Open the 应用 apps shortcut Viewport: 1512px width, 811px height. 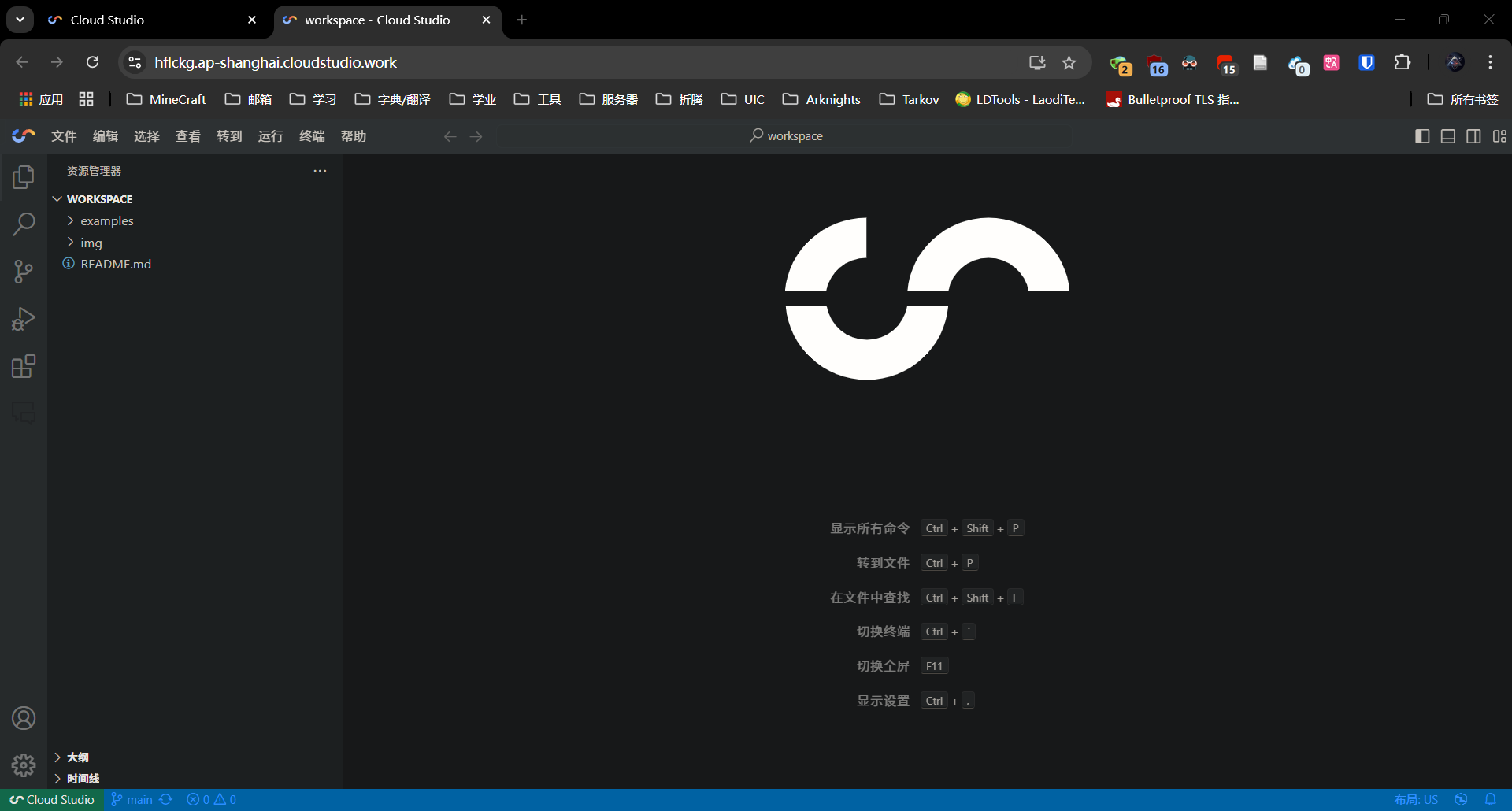[x=41, y=99]
